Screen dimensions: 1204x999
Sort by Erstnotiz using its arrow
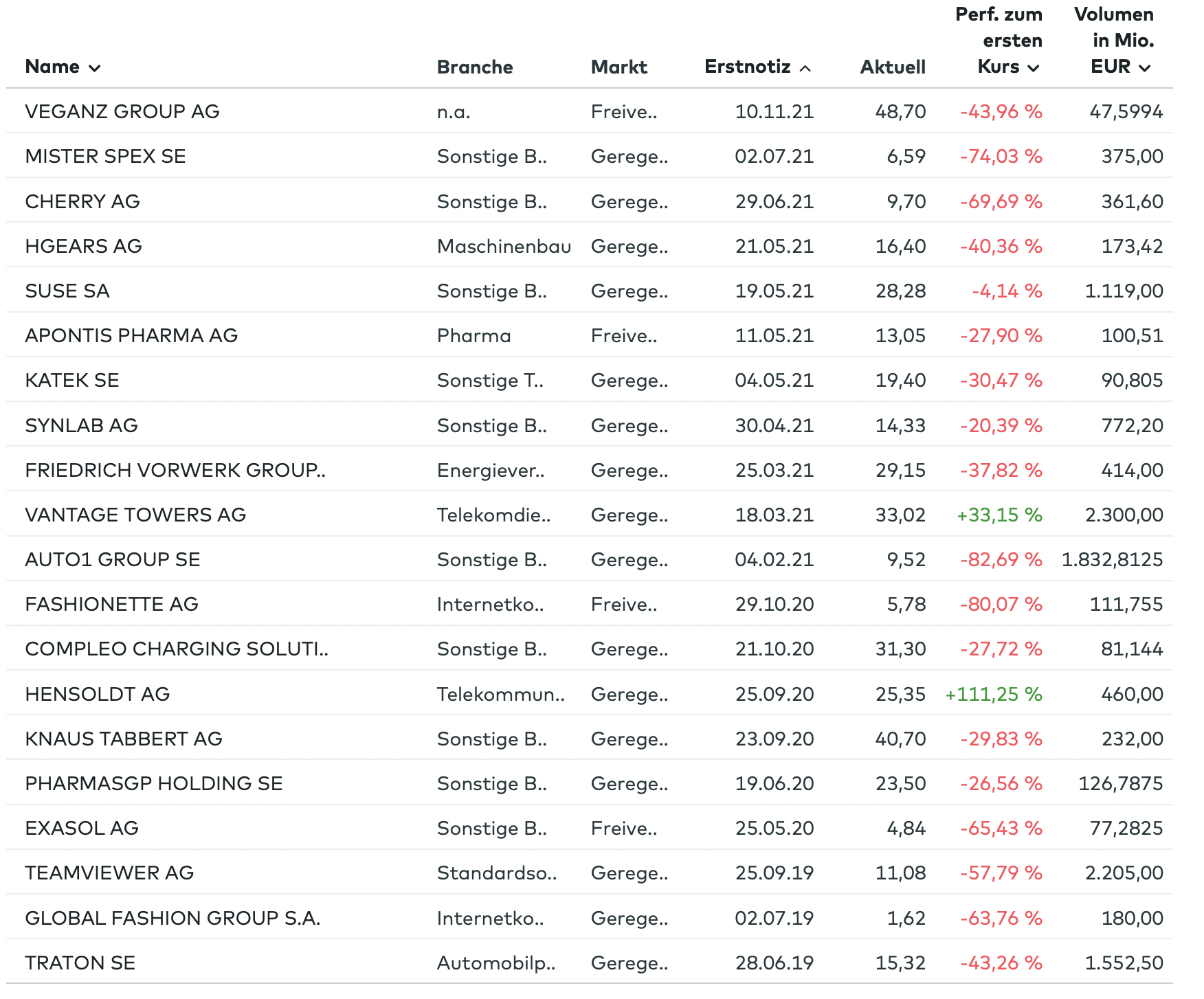point(805,68)
